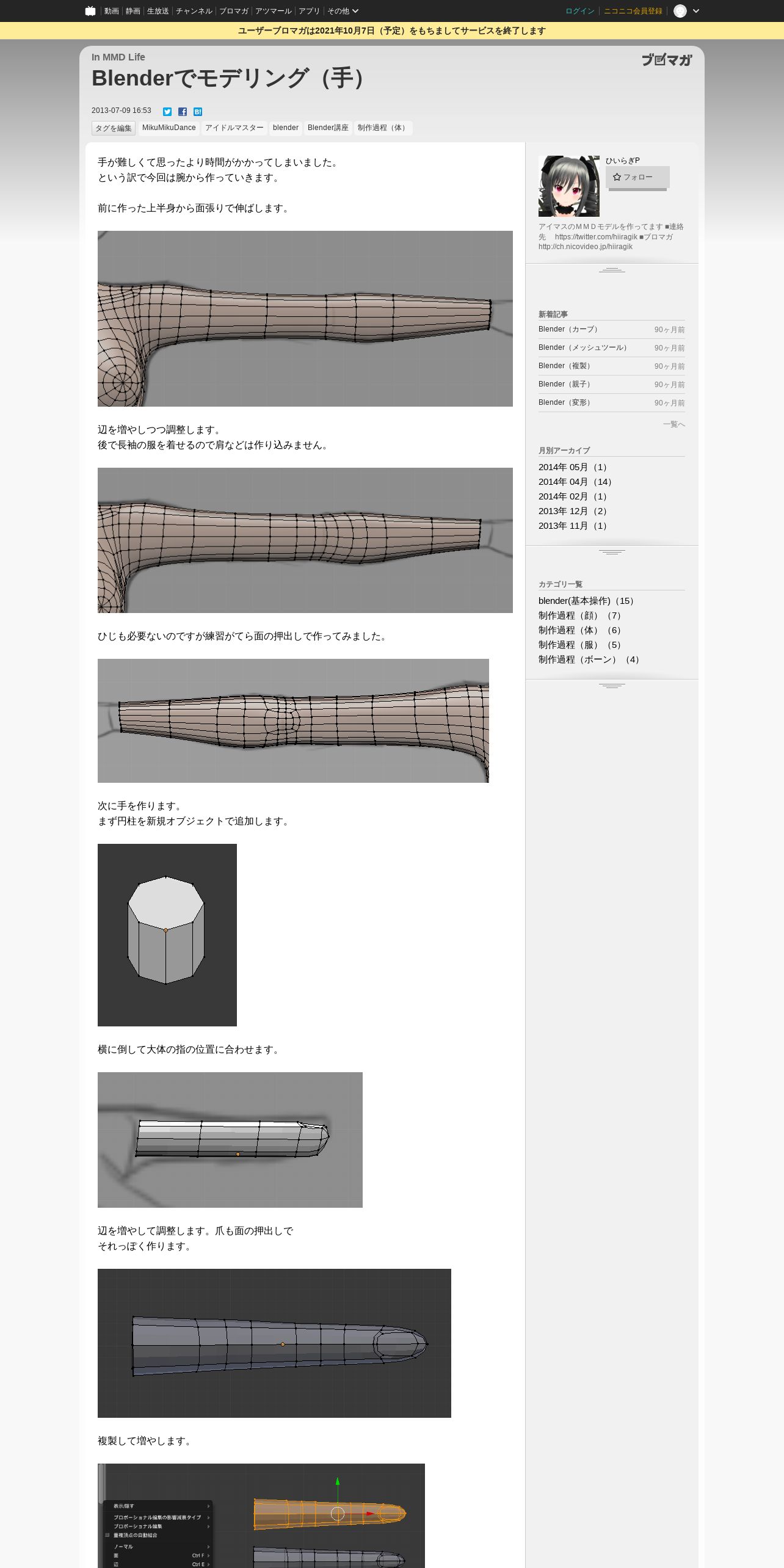
Task: Open recent article Blender（変形）
Action: [x=566, y=402]
